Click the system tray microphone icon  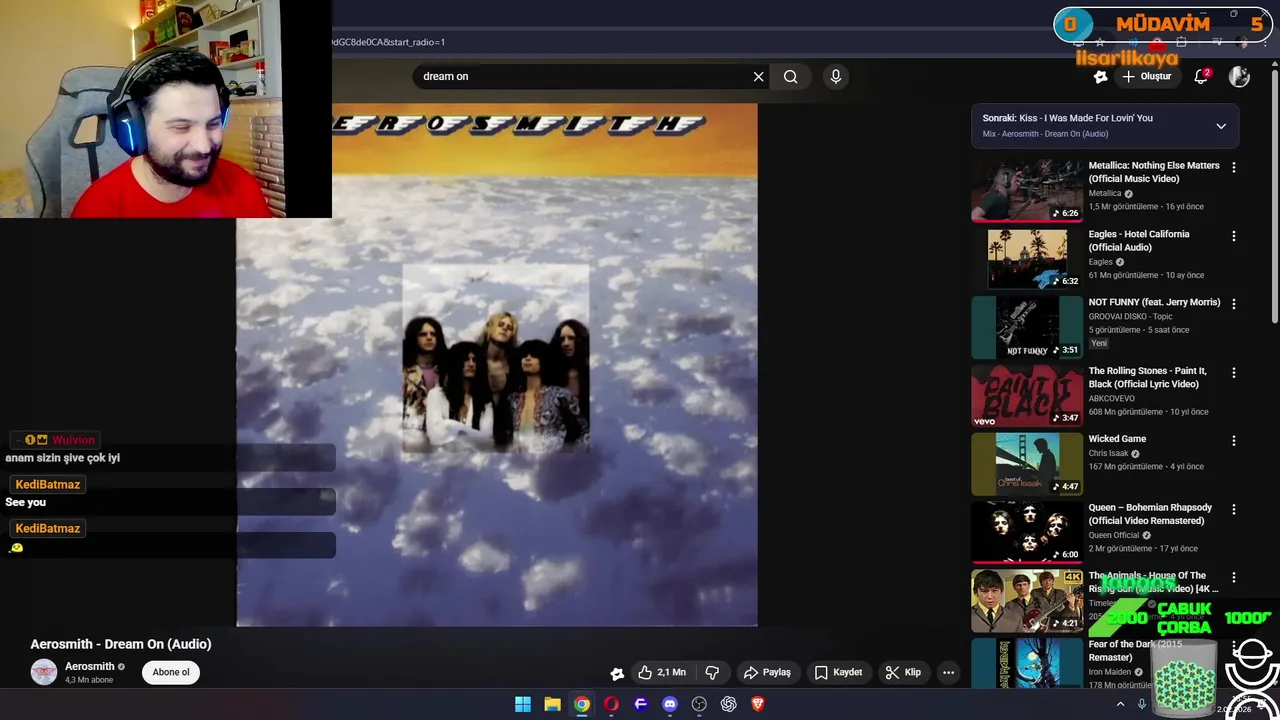[x=1141, y=704]
